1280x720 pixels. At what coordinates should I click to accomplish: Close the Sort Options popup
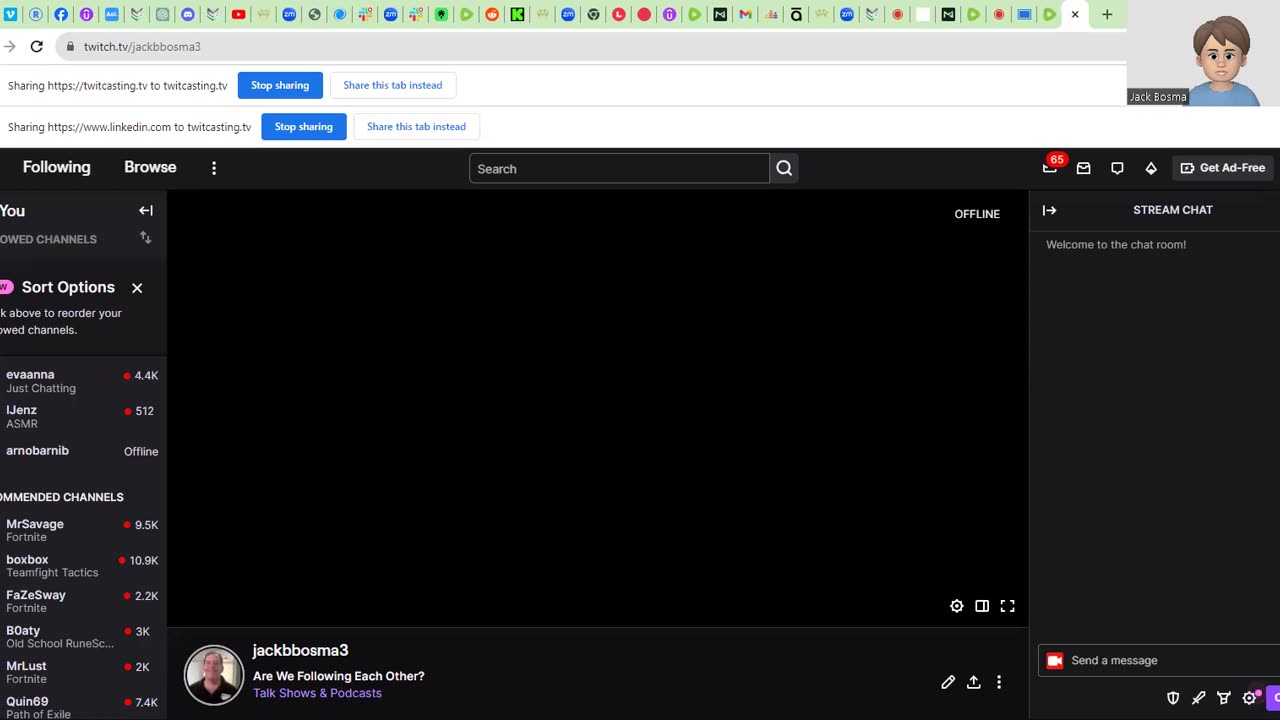click(137, 288)
